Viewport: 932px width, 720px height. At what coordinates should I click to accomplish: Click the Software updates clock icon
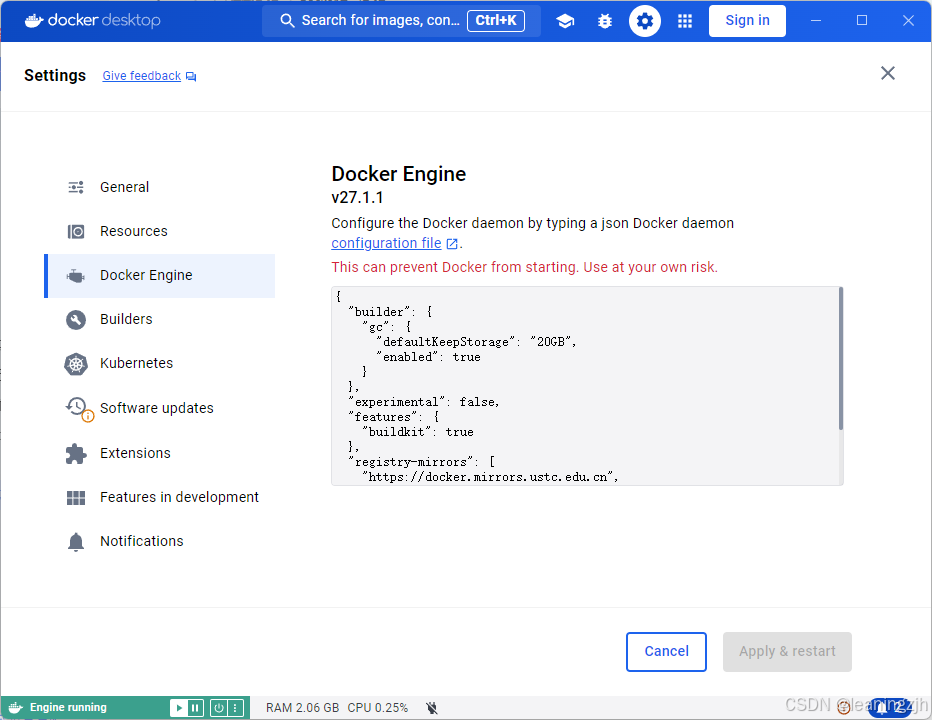(x=78, y=408)
